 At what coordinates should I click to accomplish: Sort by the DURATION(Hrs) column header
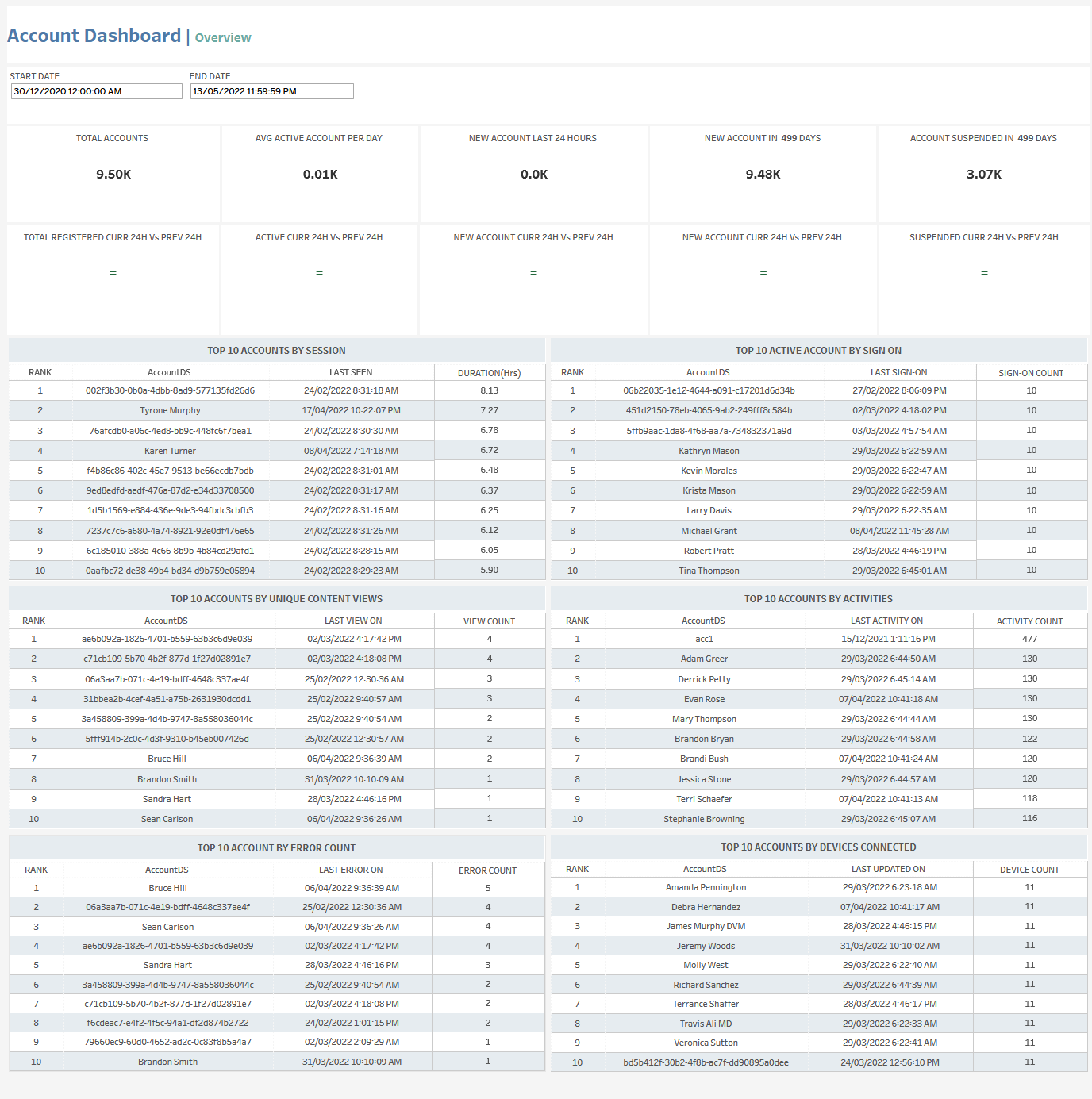[489, 373]
